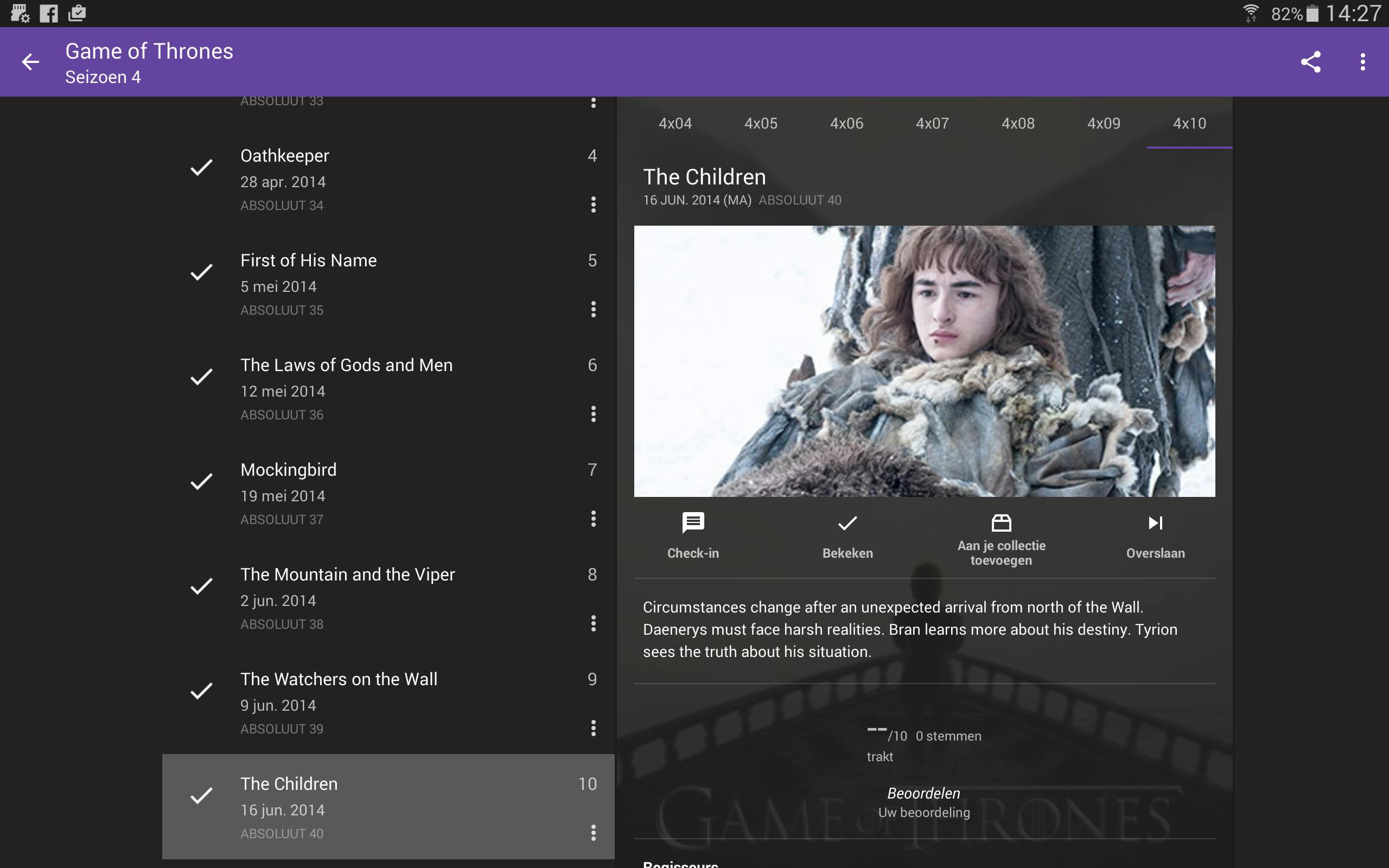Open the app bar overflow menu
1389x868 pixels.
(x=1361, y=62)
